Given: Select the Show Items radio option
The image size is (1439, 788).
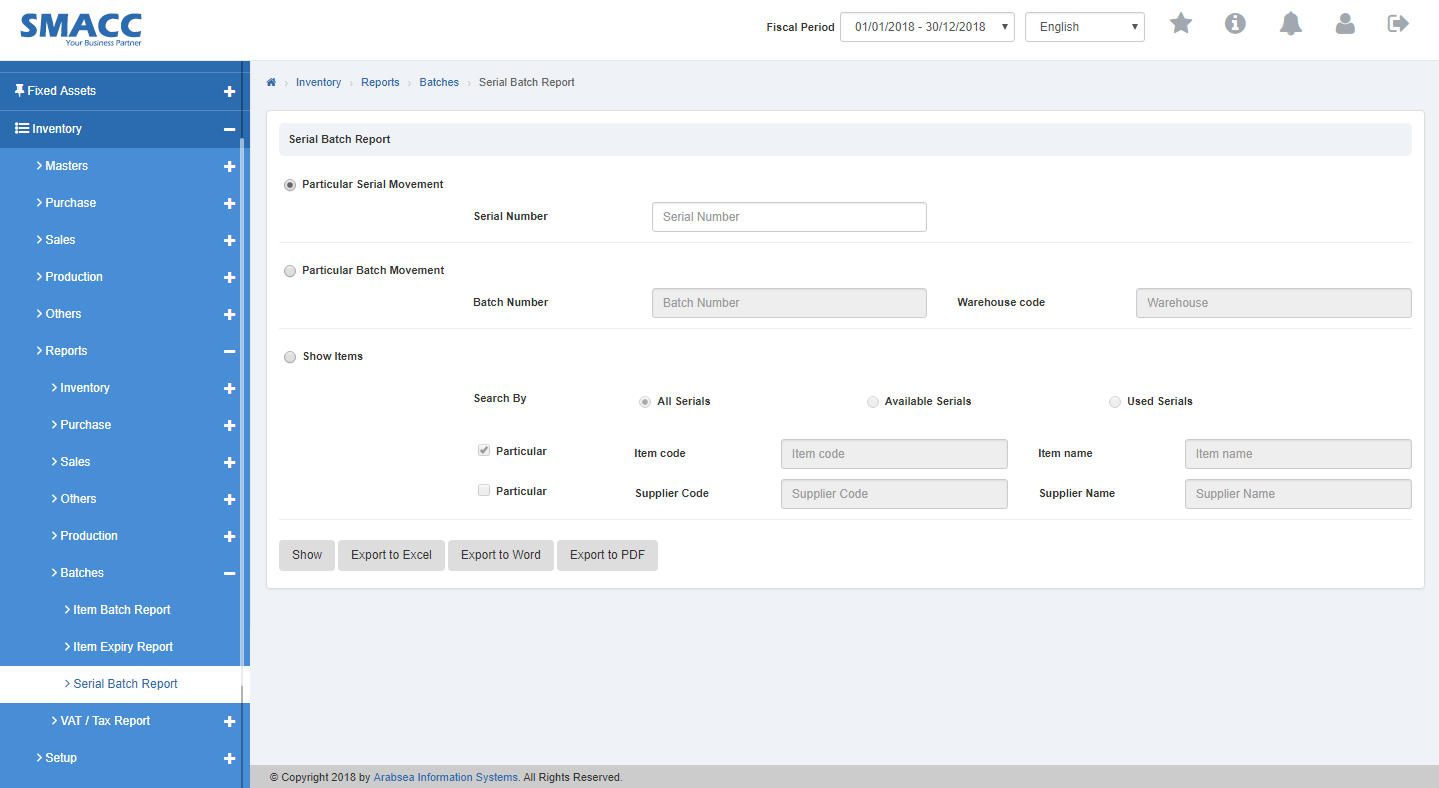Looking at the screenshot, I should point(290,357).
